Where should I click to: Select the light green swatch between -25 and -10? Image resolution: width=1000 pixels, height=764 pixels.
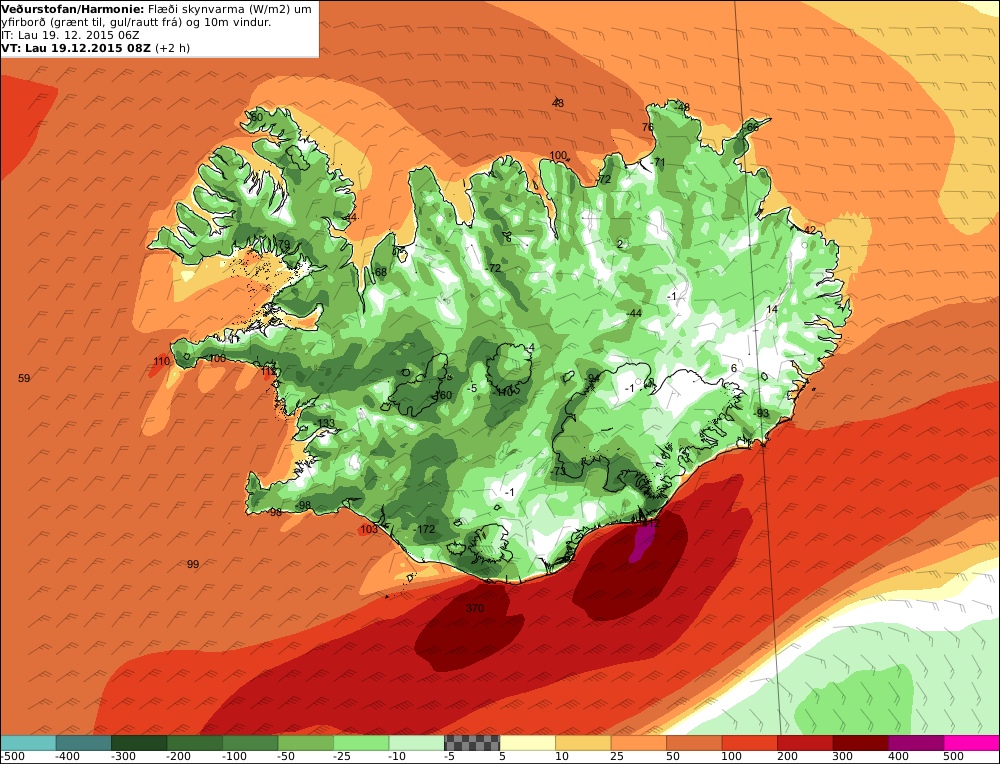click(x=361, y=742)
